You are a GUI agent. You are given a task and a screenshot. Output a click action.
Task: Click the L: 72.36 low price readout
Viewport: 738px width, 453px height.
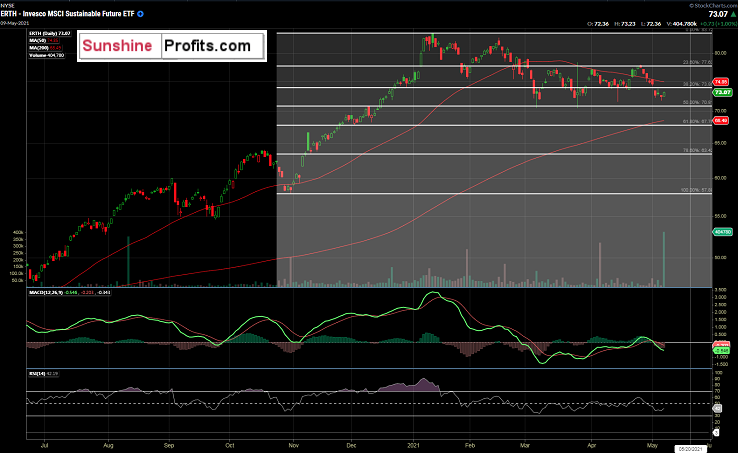click(651, 24)
